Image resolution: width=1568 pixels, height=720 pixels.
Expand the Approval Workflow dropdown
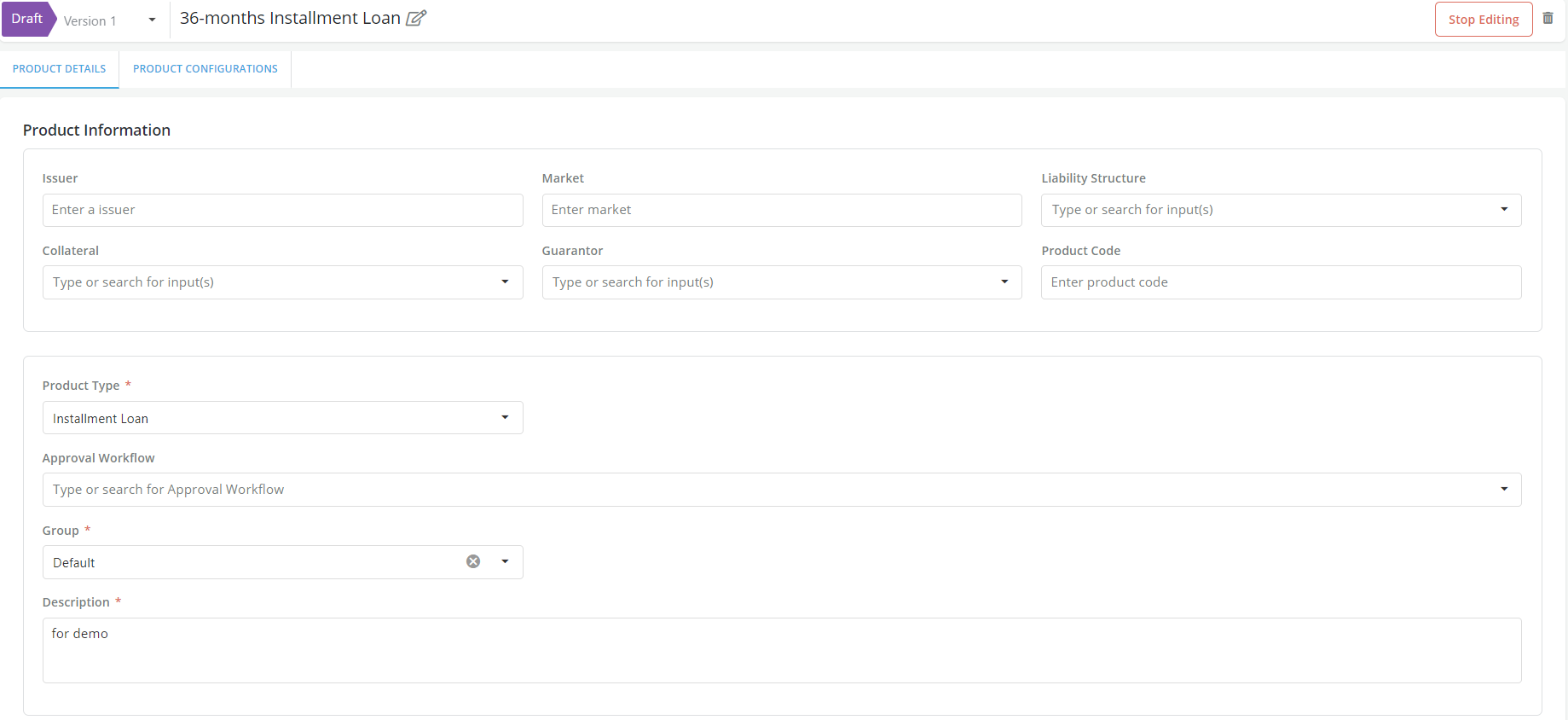[x=1503, y=490]
